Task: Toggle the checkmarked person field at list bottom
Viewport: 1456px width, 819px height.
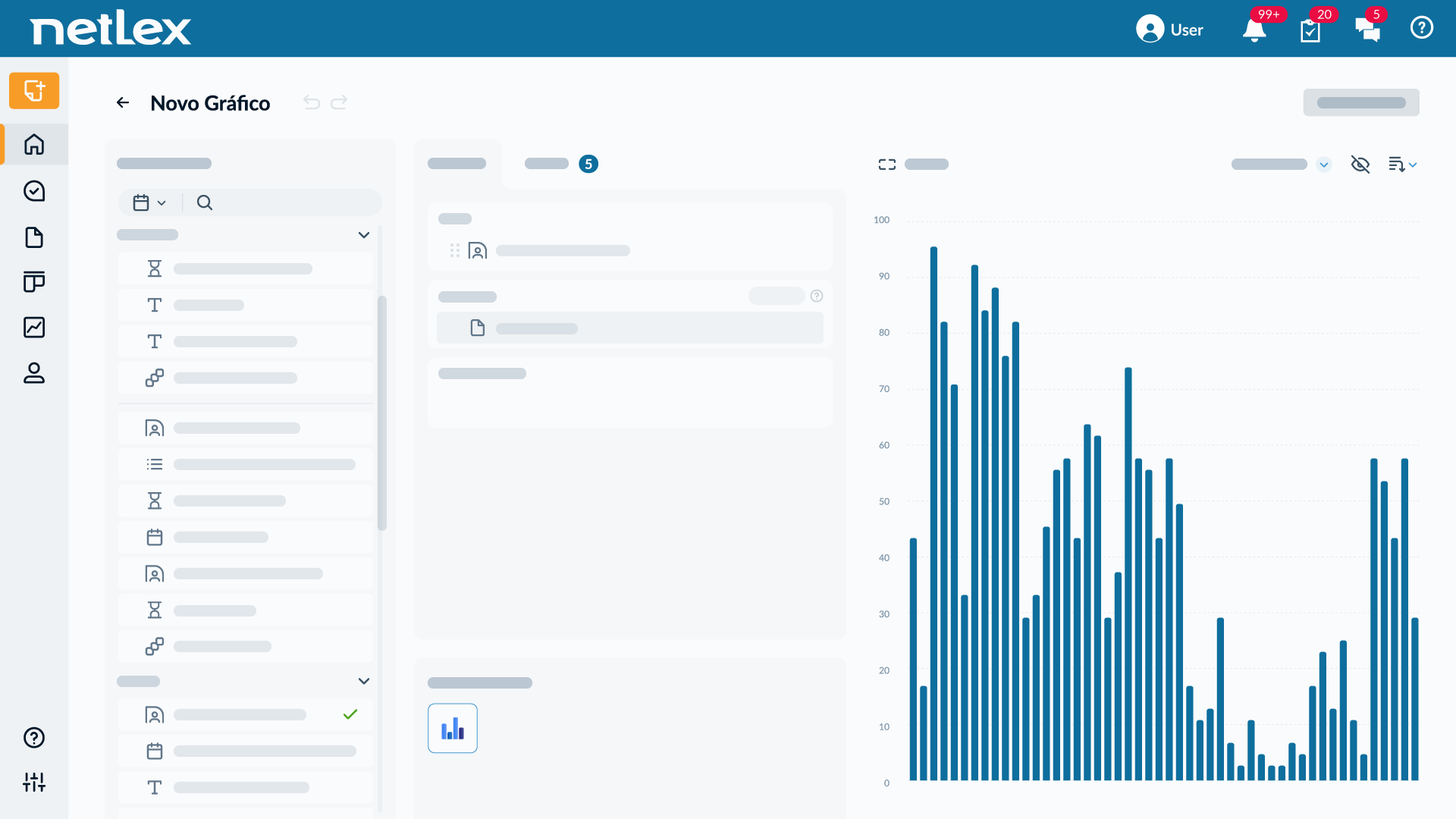Action: point(245,714)
